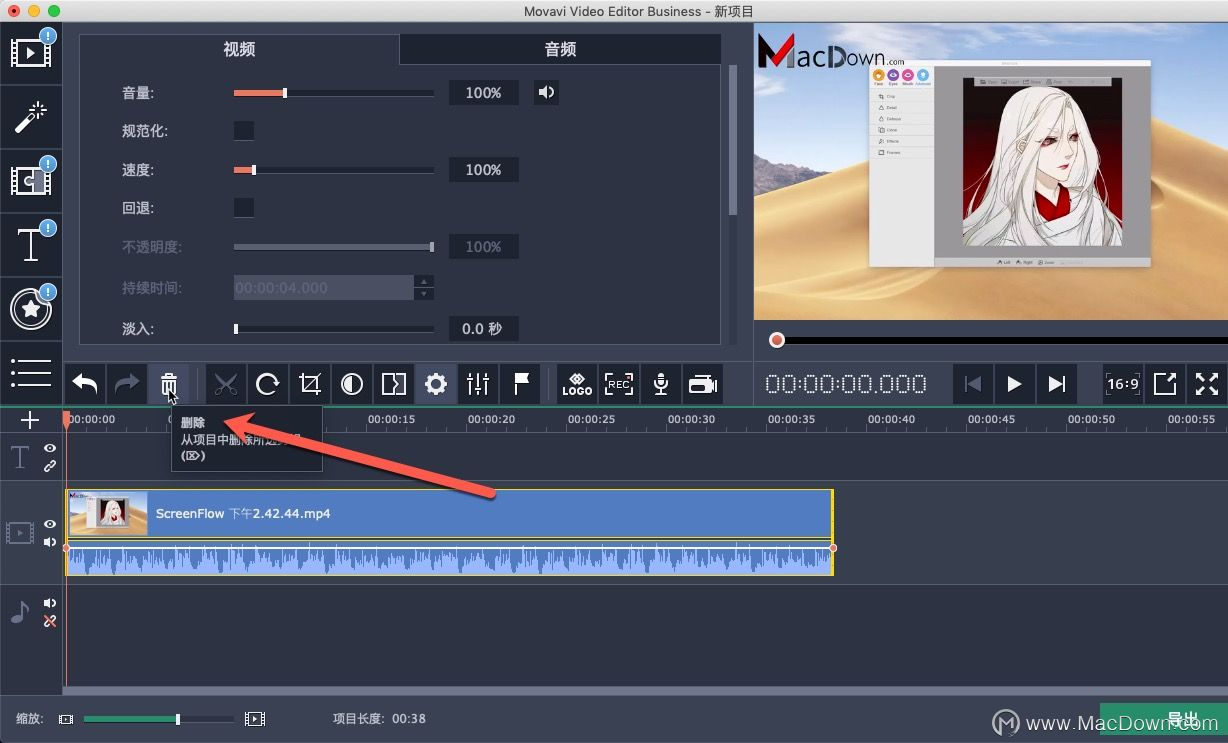The height and width of the screenshot is (743, 1228).
Task: Adjust the 音量 volume slider
Action: pyautogui.click(x=334, y=93)
